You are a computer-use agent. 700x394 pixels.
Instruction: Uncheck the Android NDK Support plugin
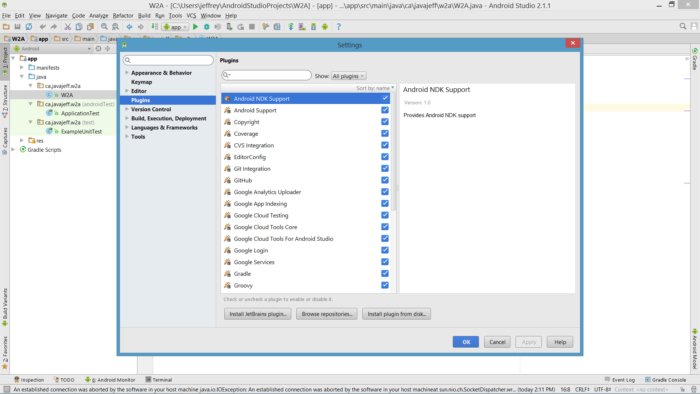pos(385,98)
